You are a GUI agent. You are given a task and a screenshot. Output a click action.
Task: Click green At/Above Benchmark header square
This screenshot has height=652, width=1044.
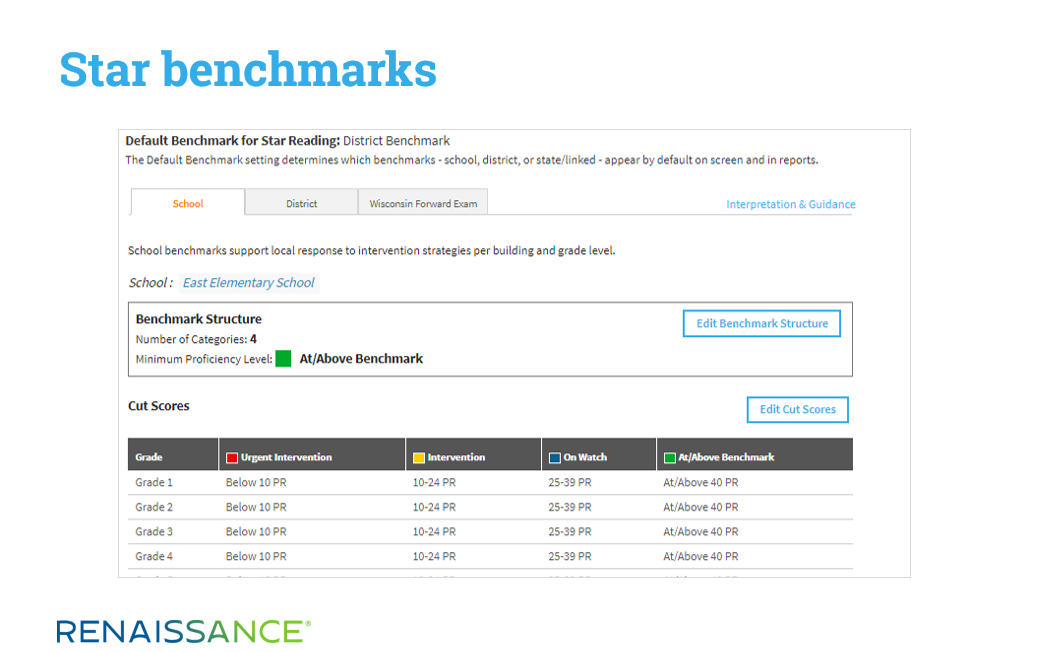(x=670, y=458)
